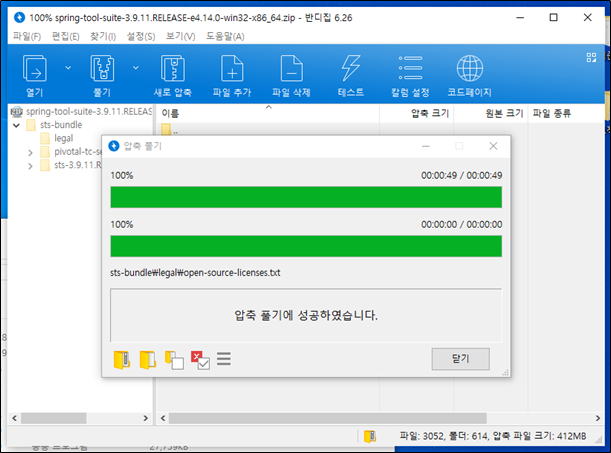The height and width of the screenshot is (453, 611).
Task: Click file list left scroll arrow
Action: click(x=163, y=418)
